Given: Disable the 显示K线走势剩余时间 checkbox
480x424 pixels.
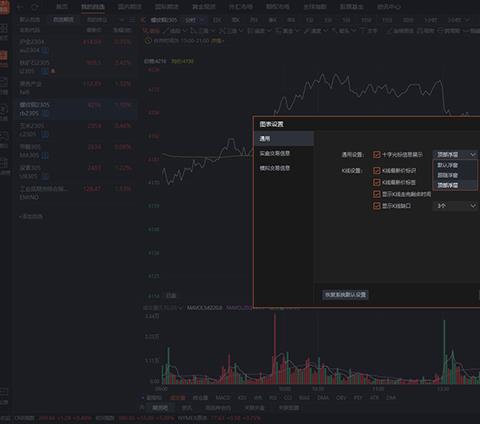Looking at the screenshot, I should (377, 194).
